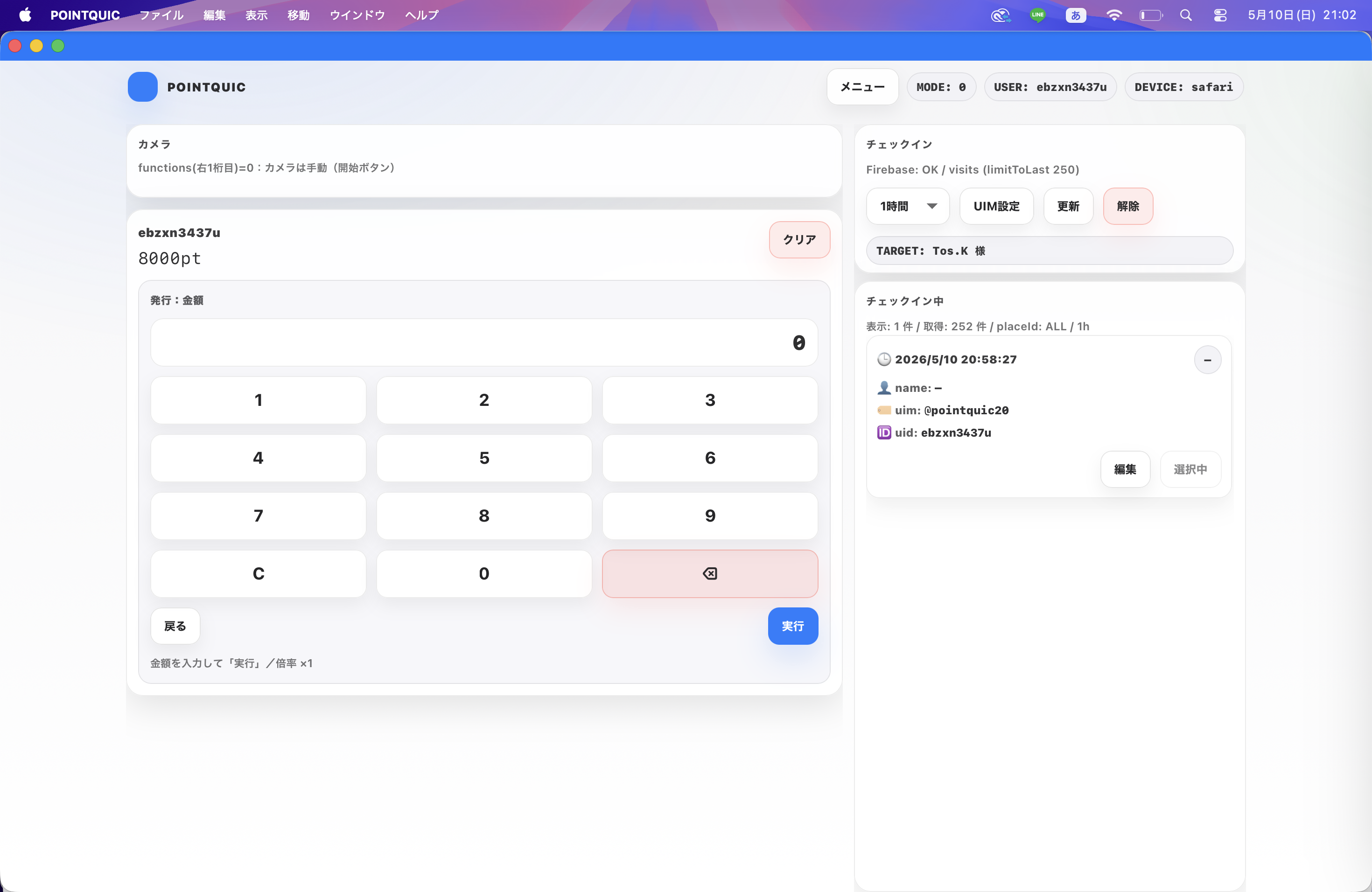Screen dimensions: 1372x892
Task: Open Spotlight search
Action: coord(1185,15)
